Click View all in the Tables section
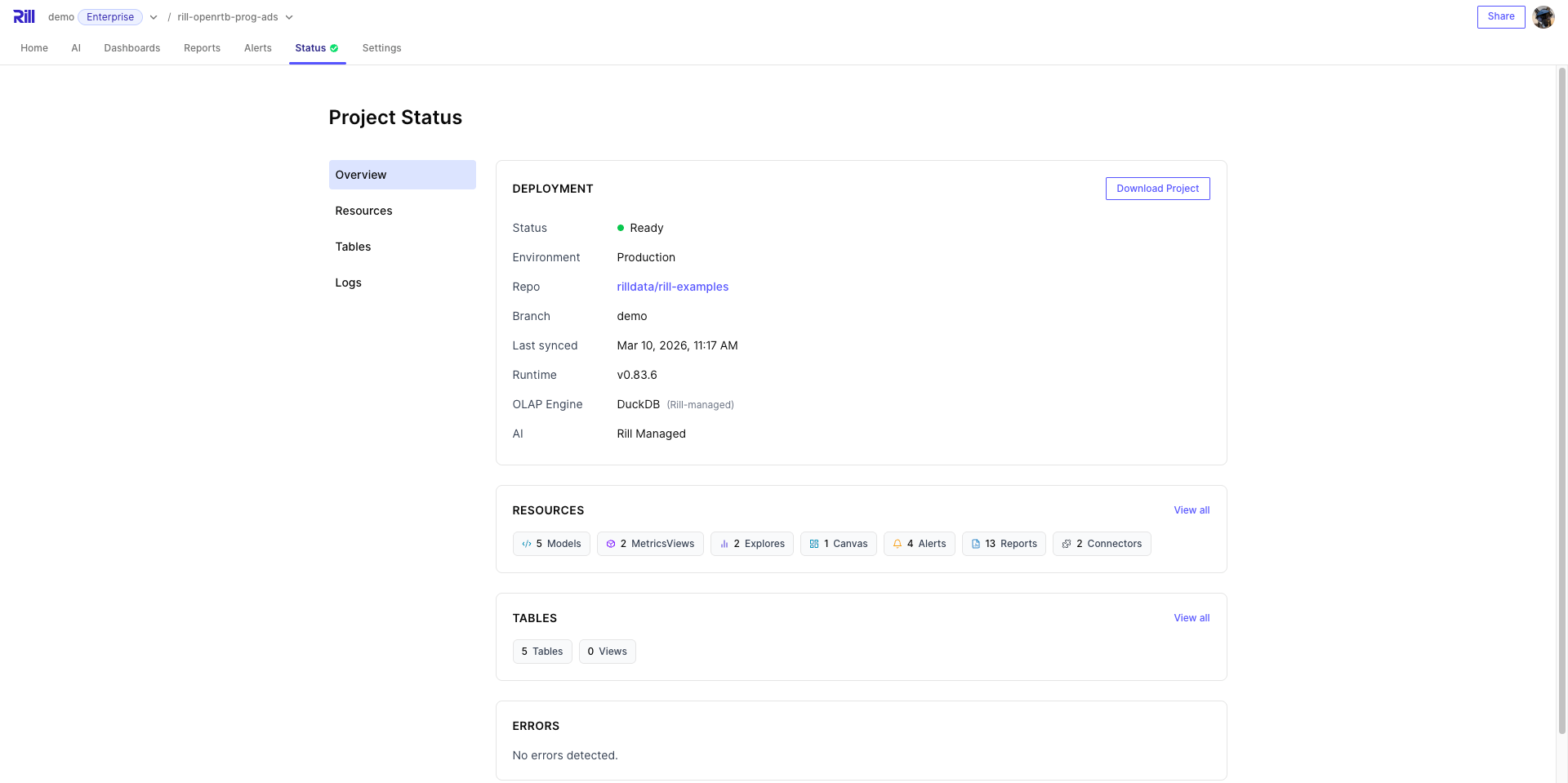The image size is (1568, 783). [1192, 618]
